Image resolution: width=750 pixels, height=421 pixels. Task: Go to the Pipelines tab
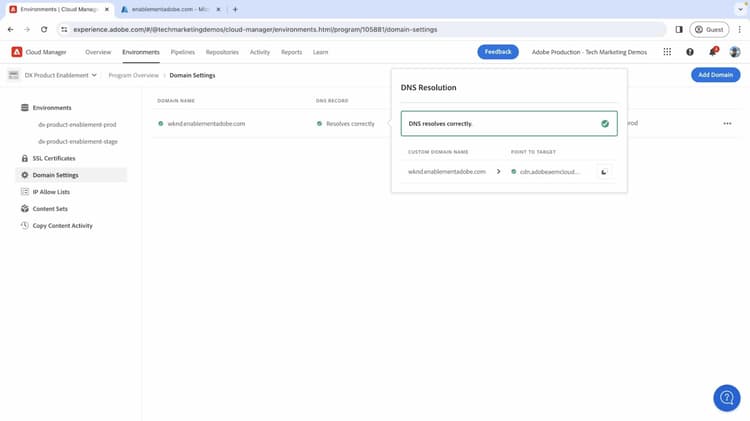click(183, 52)
